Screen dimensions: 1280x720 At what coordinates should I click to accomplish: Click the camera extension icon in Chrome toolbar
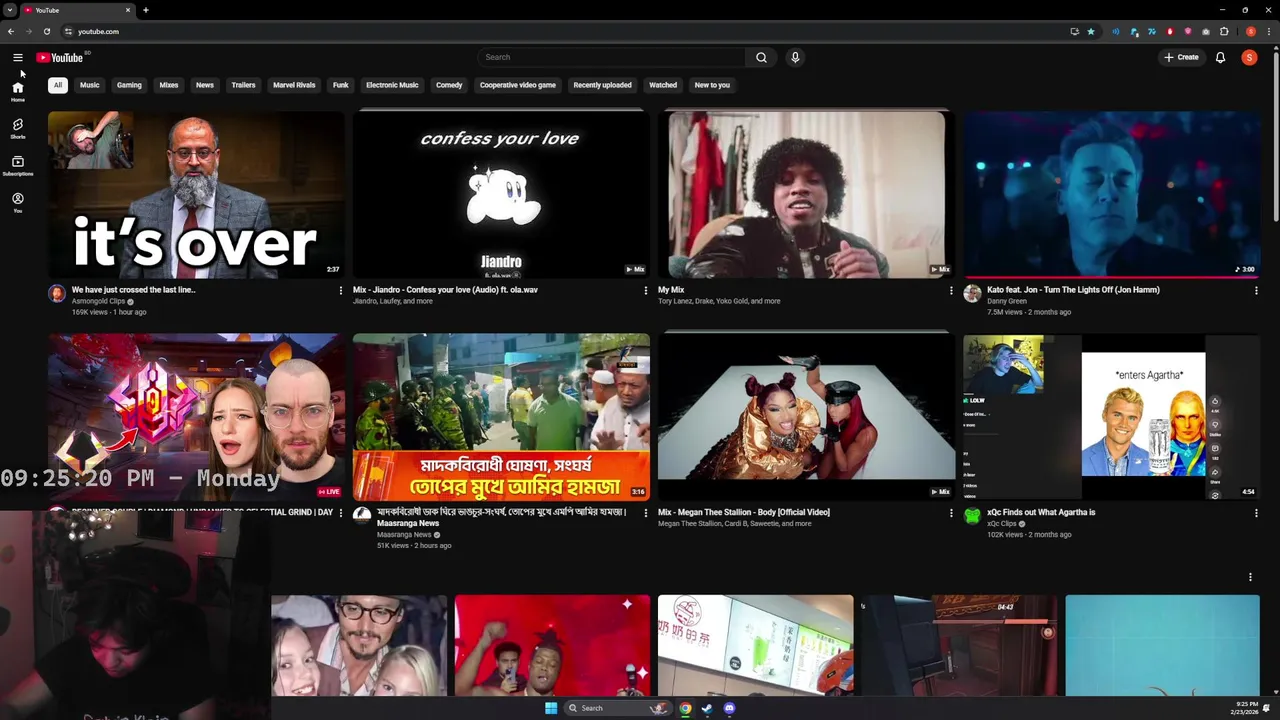[x=1206, y=31]
